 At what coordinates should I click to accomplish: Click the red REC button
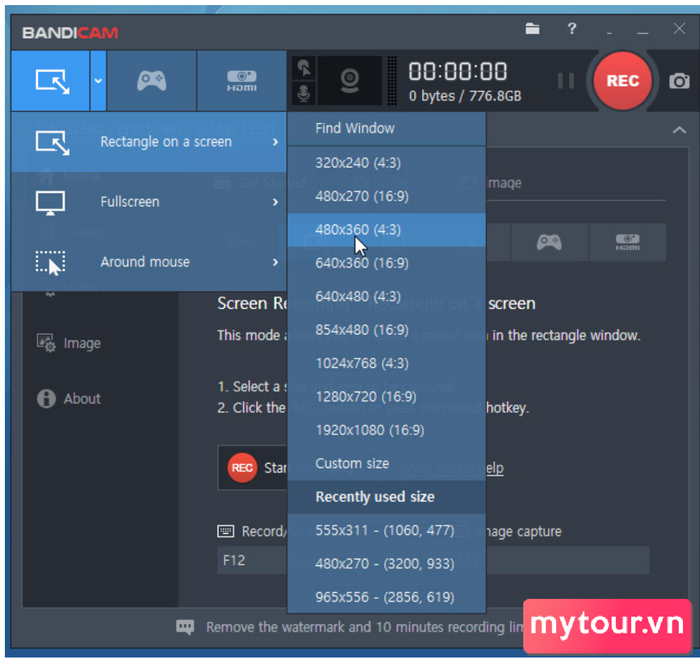click(x=622, y=81)
